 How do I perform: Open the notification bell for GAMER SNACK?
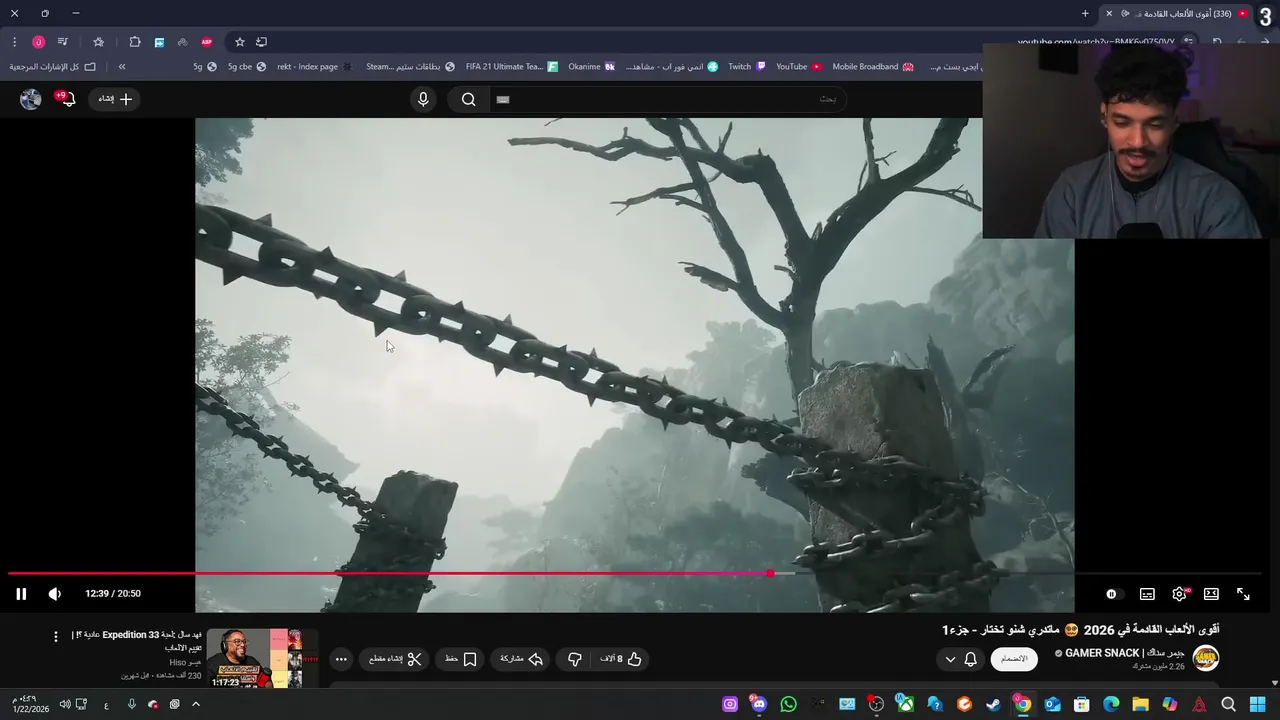(x=970, y=659)
